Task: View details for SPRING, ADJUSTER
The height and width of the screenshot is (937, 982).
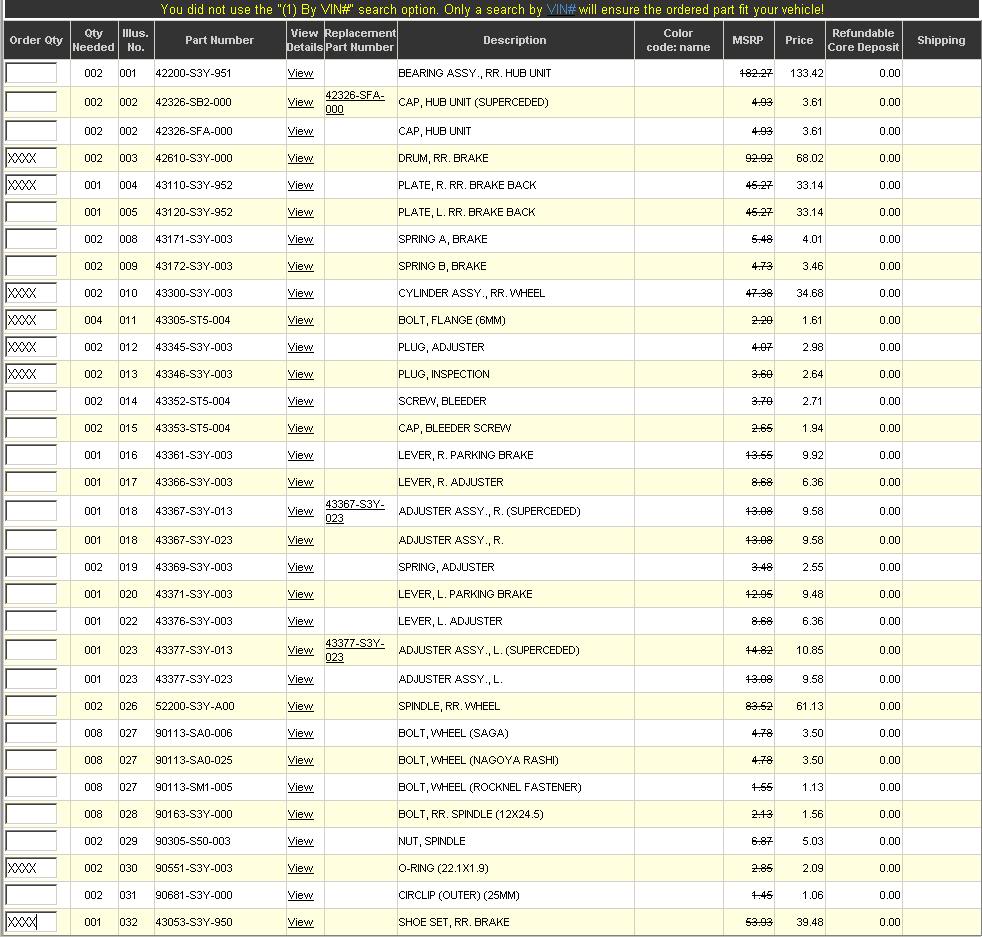Action: [300, 567]
